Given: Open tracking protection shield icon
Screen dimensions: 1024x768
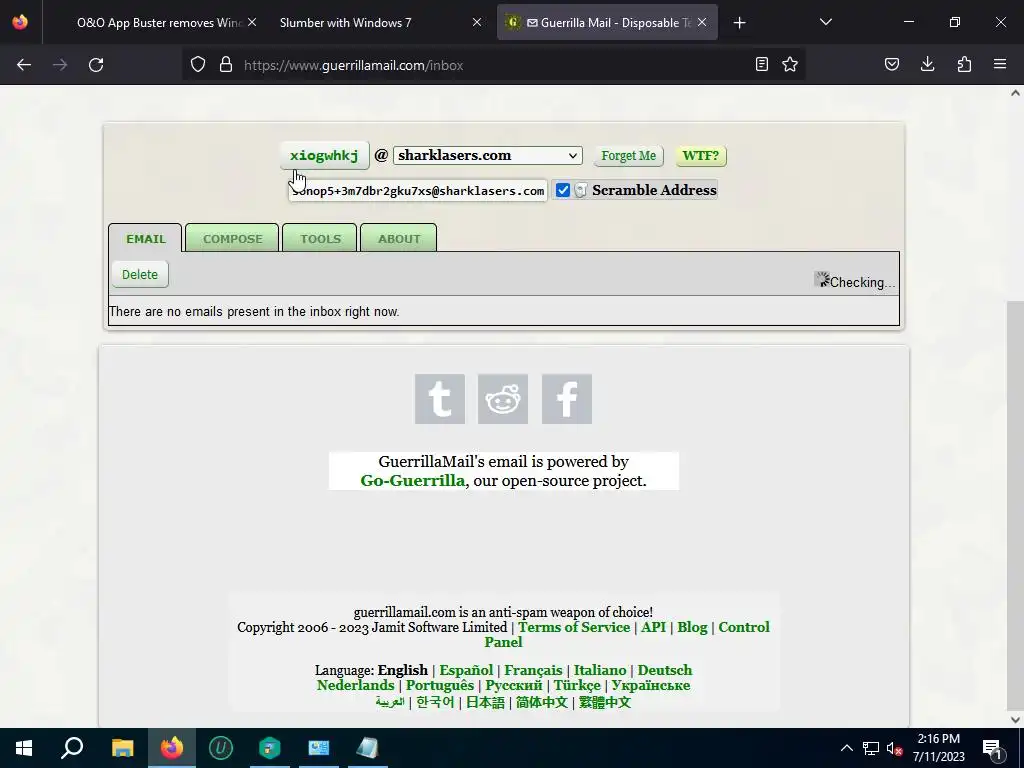Looking at the screenshot, I should click(x=198, y=65).
